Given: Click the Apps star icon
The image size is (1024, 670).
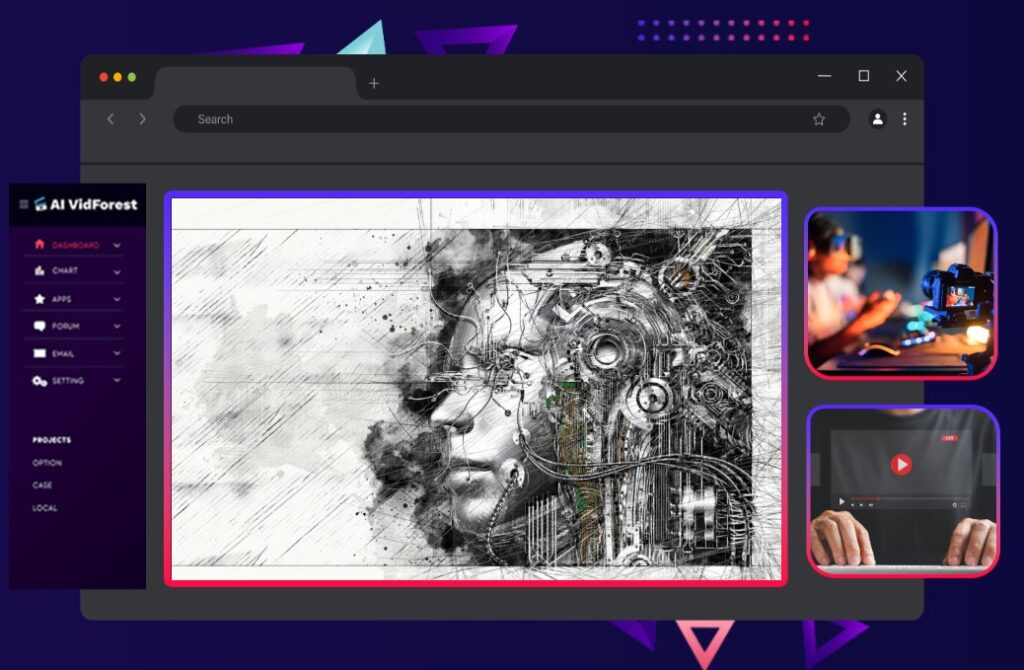Looking at the screenshot, I should (40, 299).
